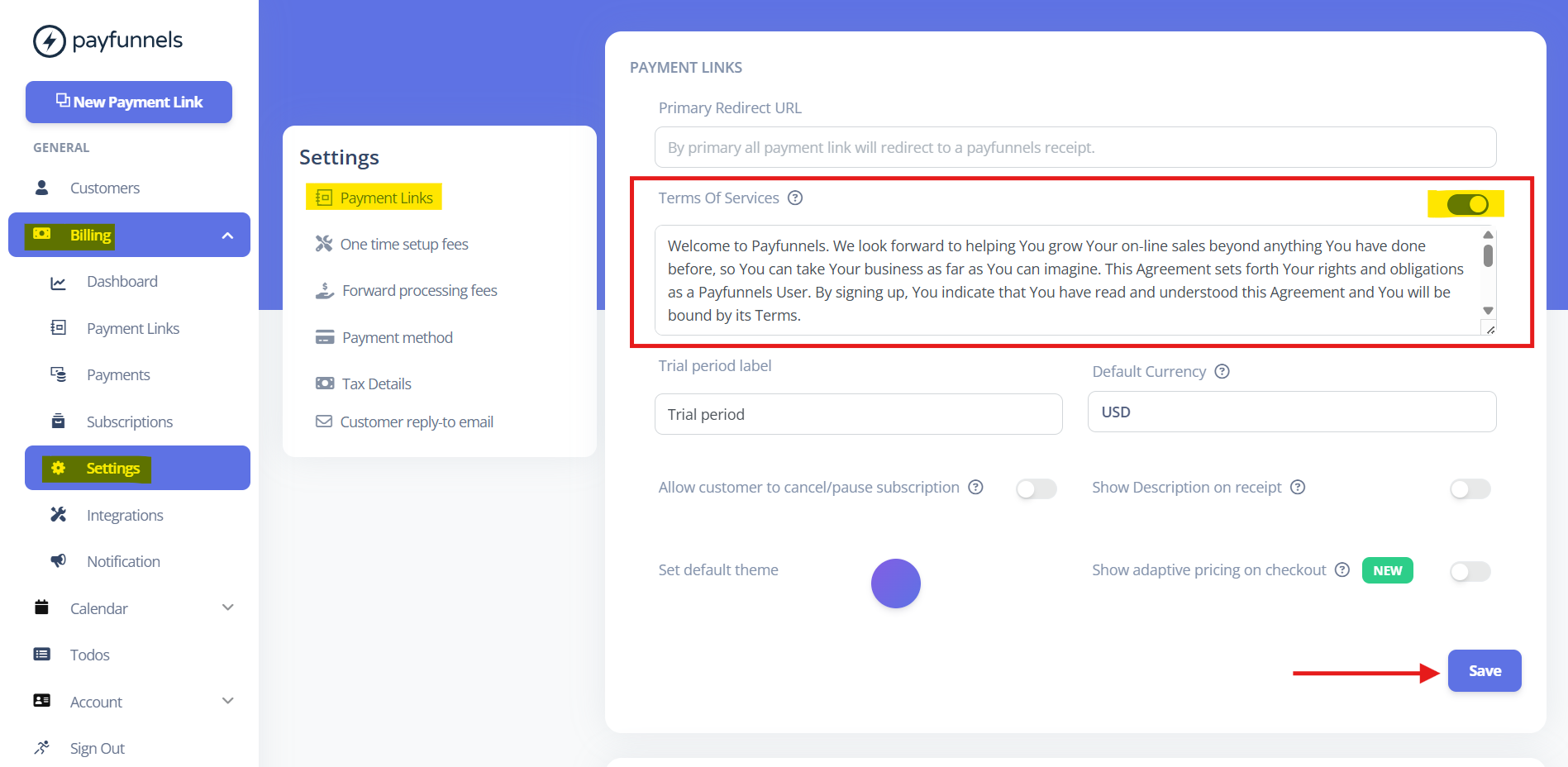Viewport: 1568px width, 767px height.
Task: Click the Notification megaphone icon
Action: click(x=58, y=560)
